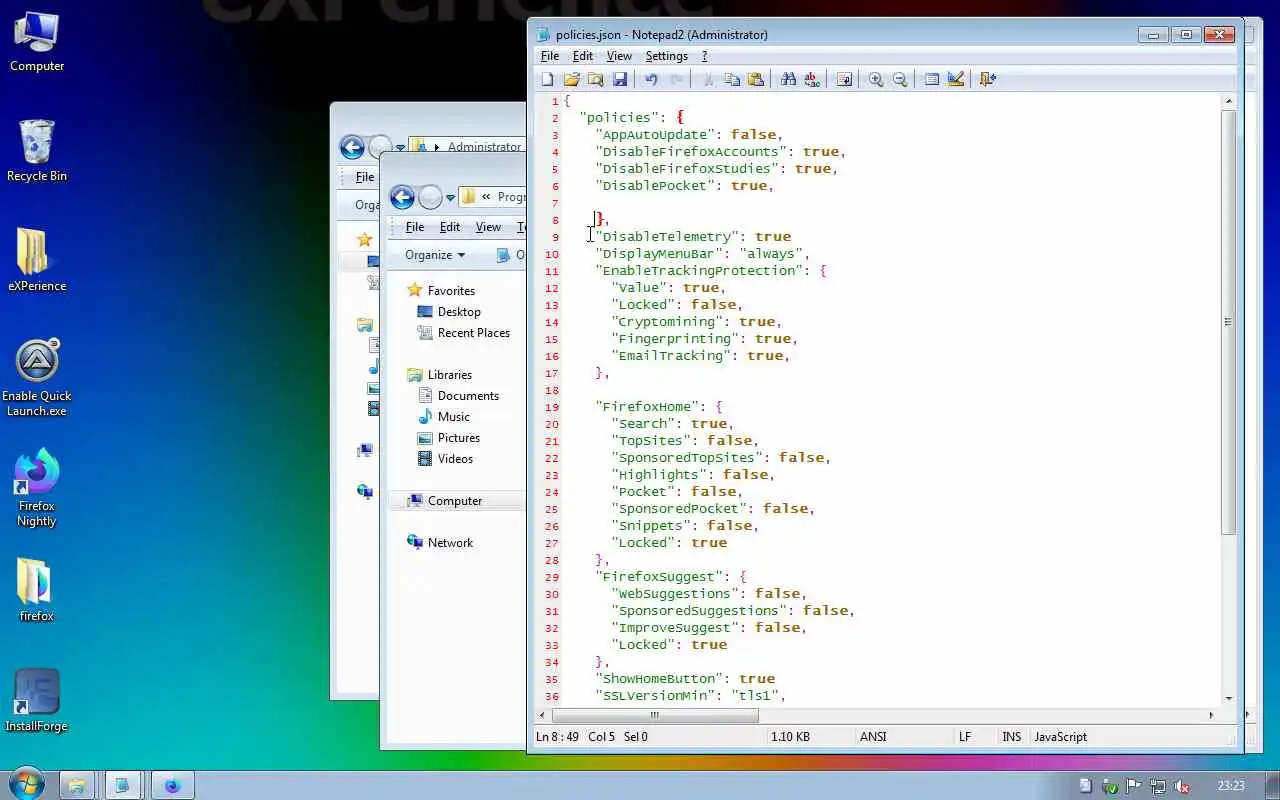Select the Computer desktop icon

click(x=37, y=42)
